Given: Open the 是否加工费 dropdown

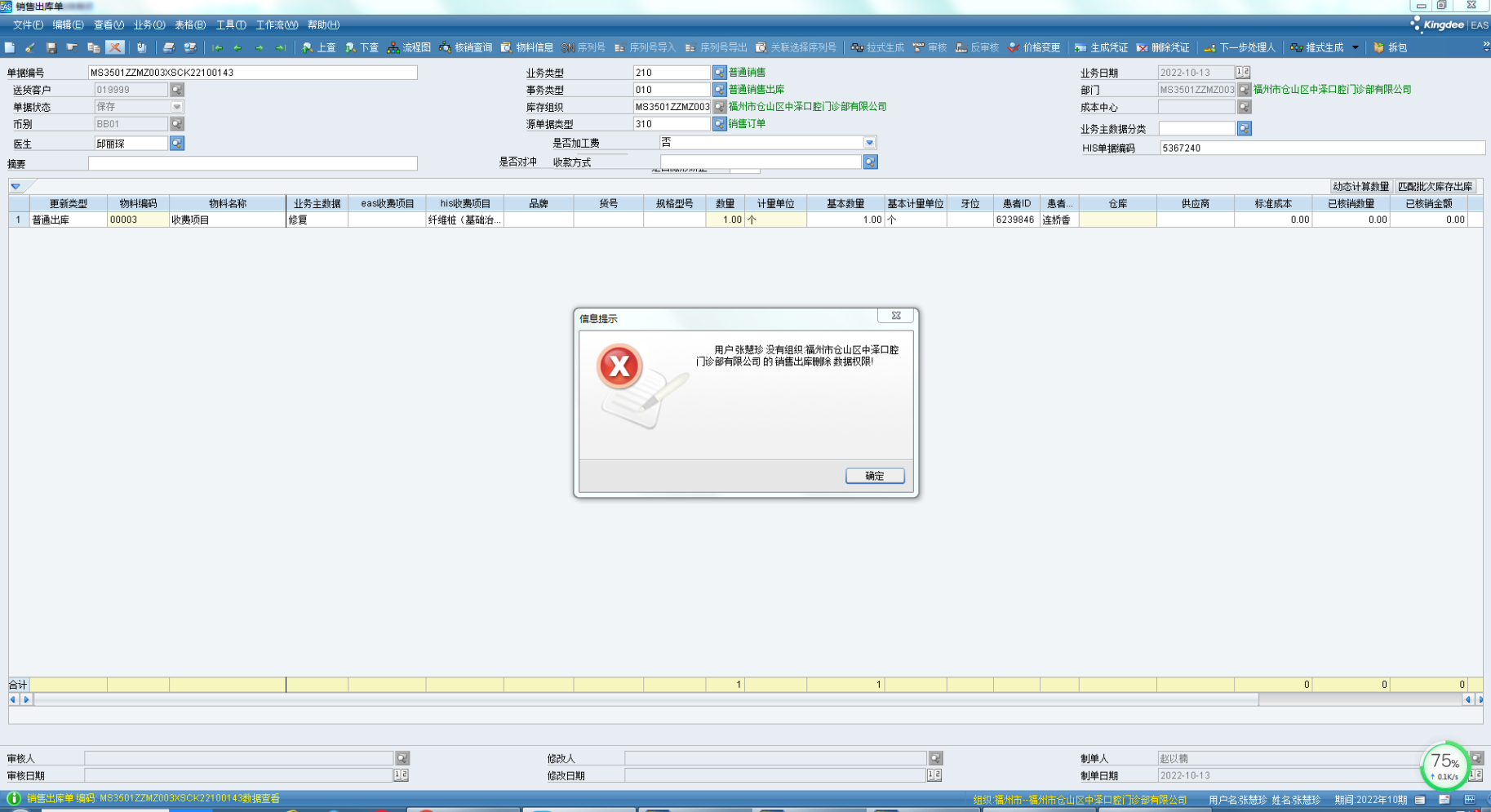Looking at the screenshot, I should coord(869,143).
